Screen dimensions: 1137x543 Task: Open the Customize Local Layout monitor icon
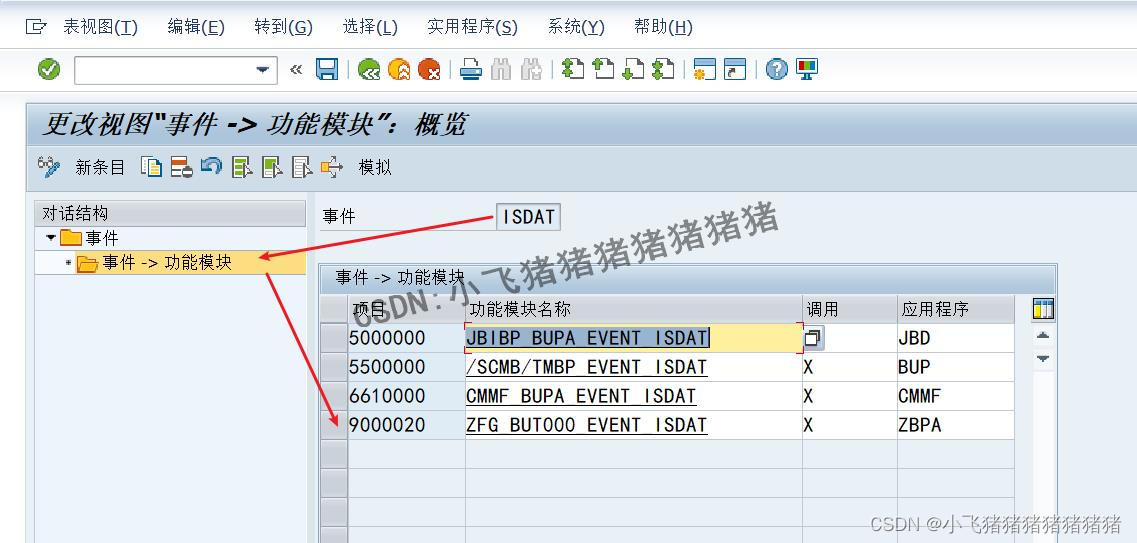click(x=806, y=70)
